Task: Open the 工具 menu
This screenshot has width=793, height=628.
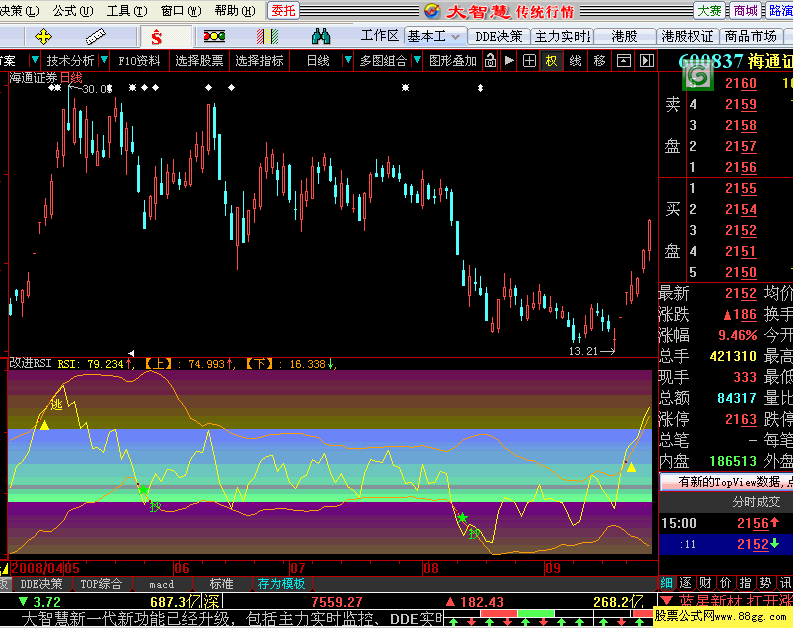Action: [x=127, y=11]
